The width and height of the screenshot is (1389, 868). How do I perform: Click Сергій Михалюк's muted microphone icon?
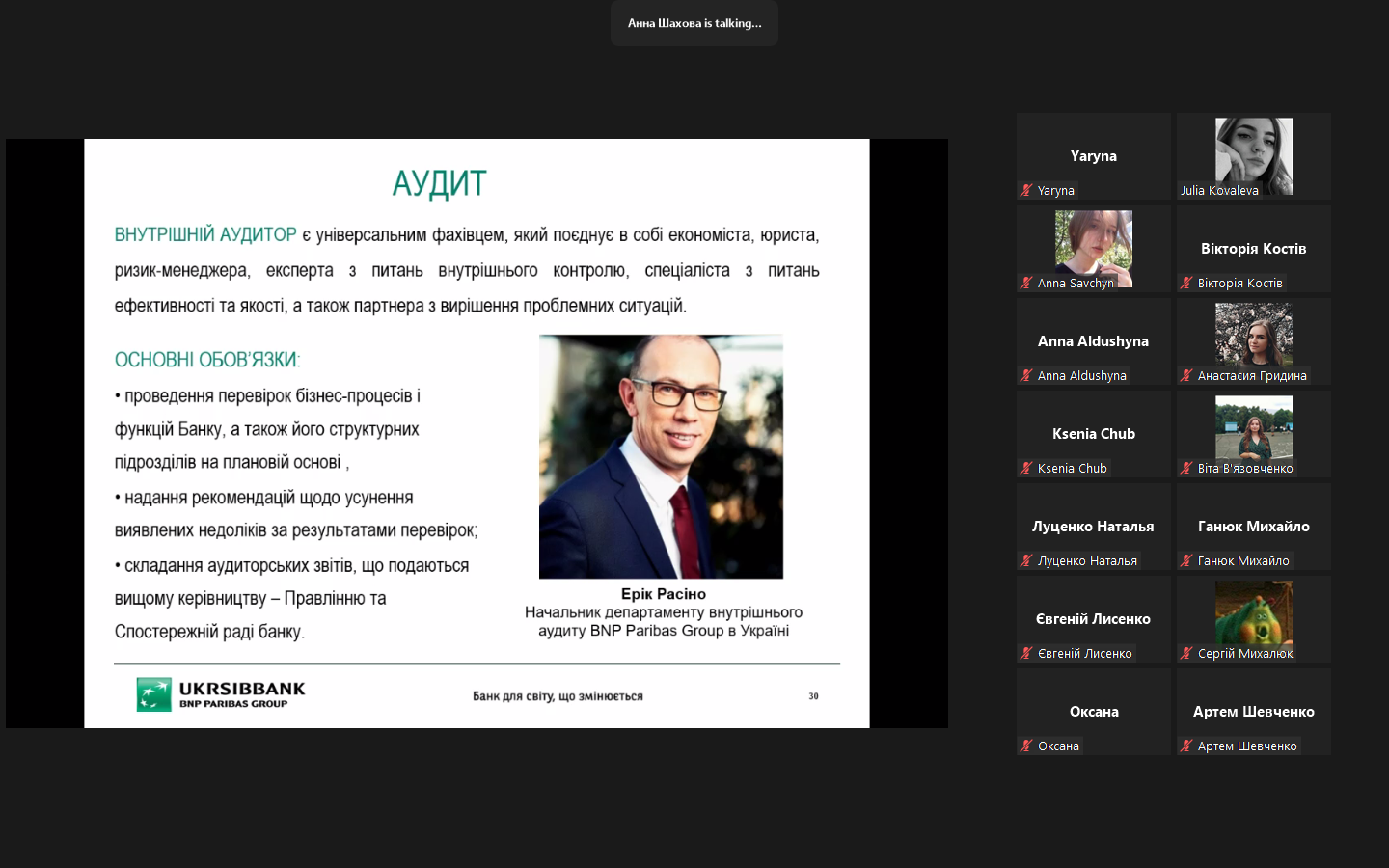point(1186,654)
